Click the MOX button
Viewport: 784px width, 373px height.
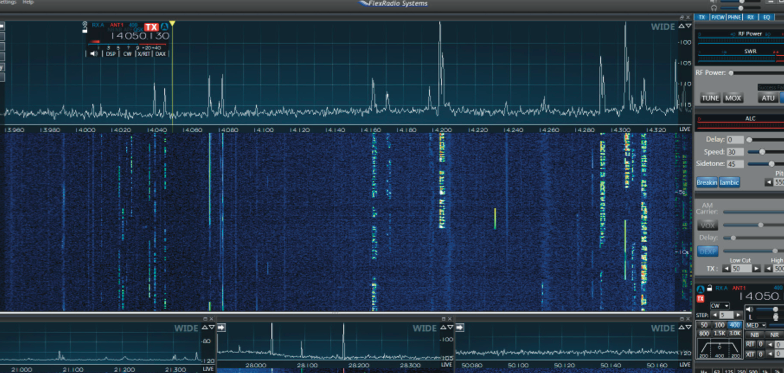pyautogui.click(x=733, y=98)
